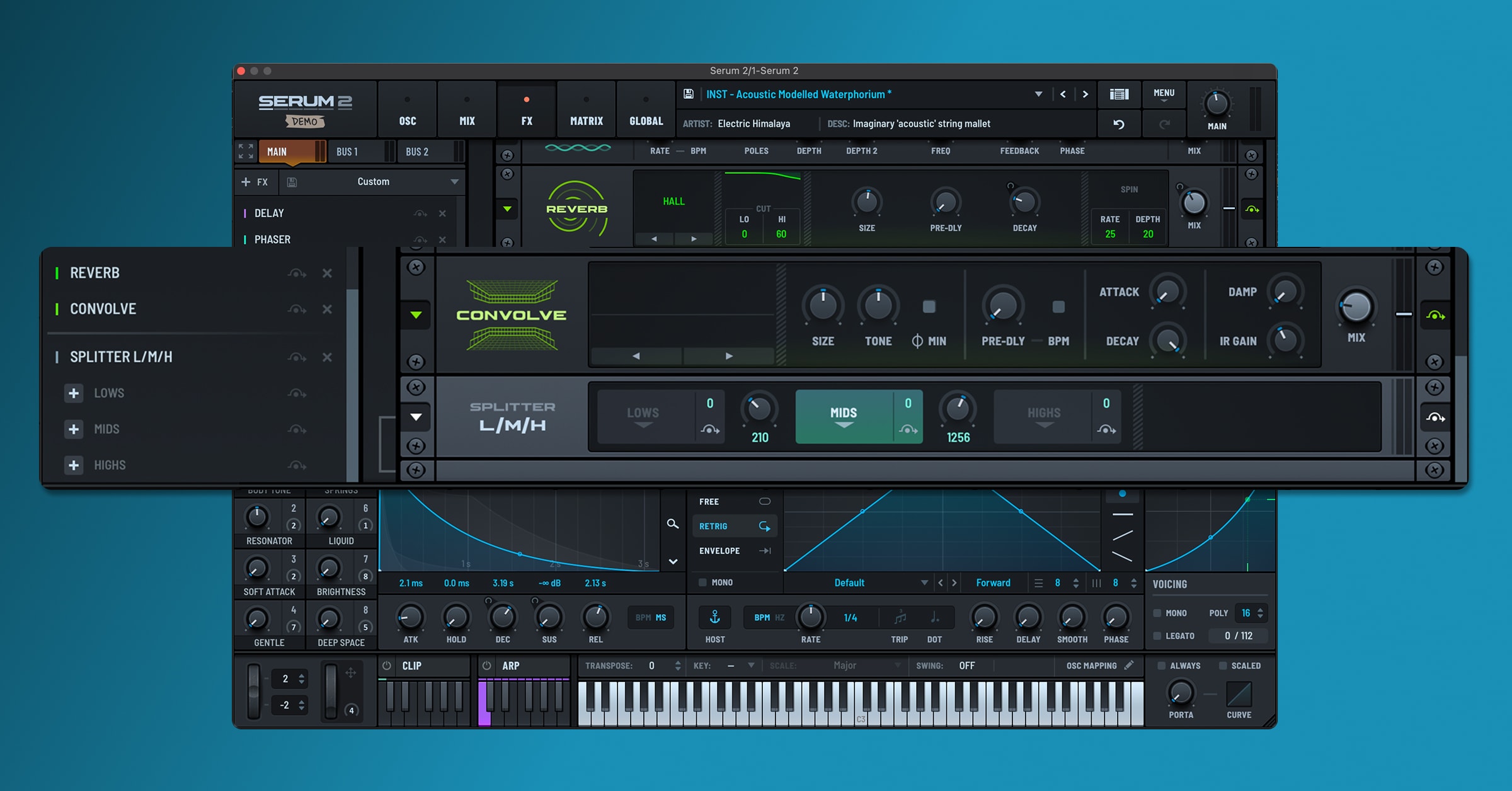Click the host anchor icon
This screenshot has height=791, width=1512.
click(715, 617)
